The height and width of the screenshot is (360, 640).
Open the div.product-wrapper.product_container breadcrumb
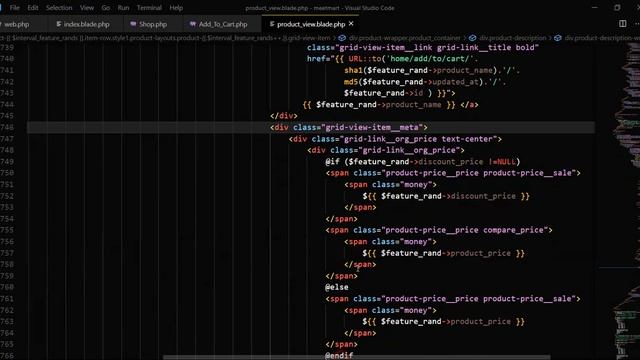[404, 38]
